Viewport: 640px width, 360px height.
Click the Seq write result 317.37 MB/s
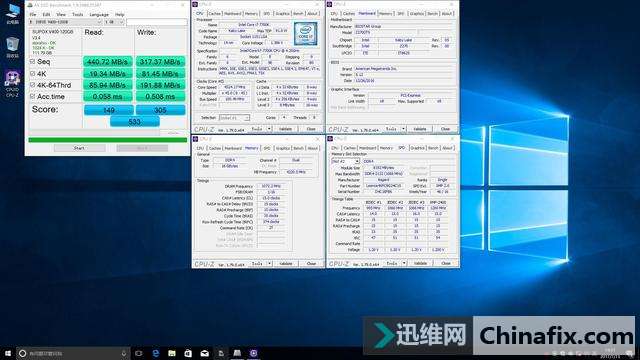[160, 62]
